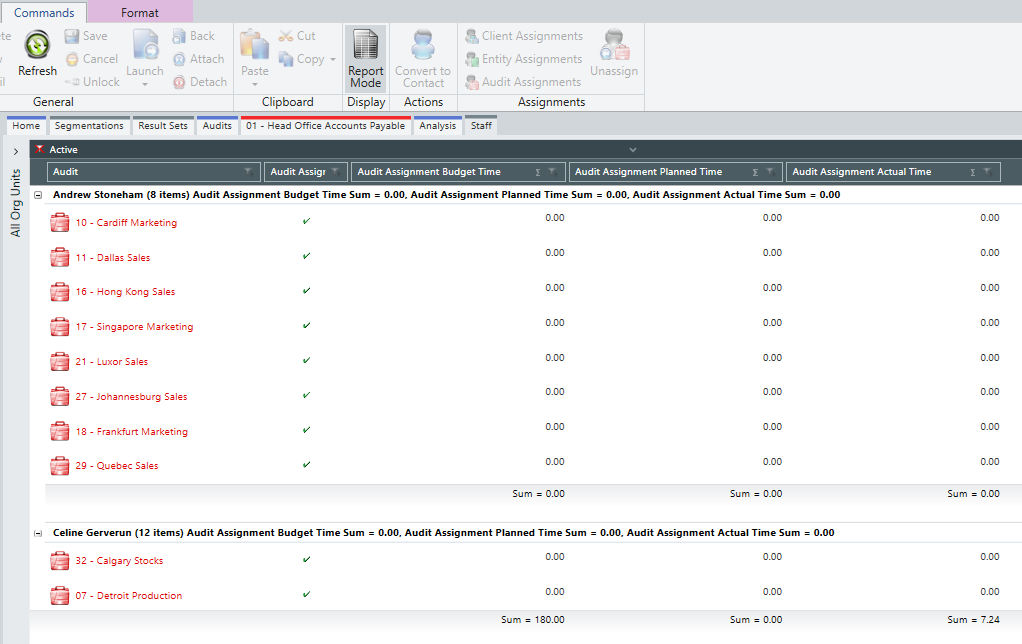The width and height of the screenshot is (1022, 644).
Task: Toggle assigned checkmark for Luxor Sales
Action: click(306, 360)
